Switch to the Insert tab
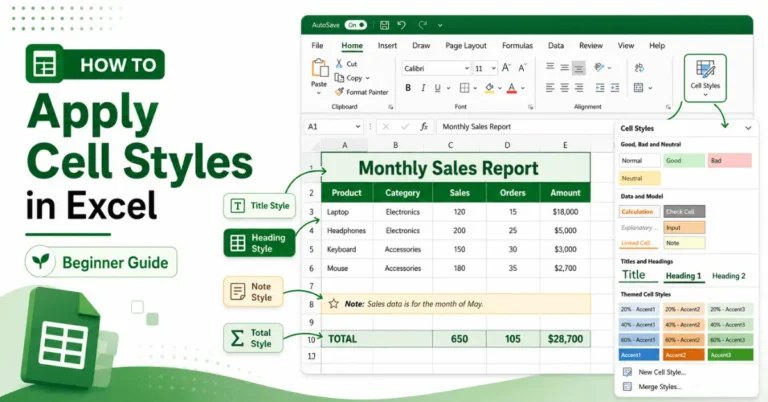The height and width of the screenshot is (402, 768). (x=387, y=46)
